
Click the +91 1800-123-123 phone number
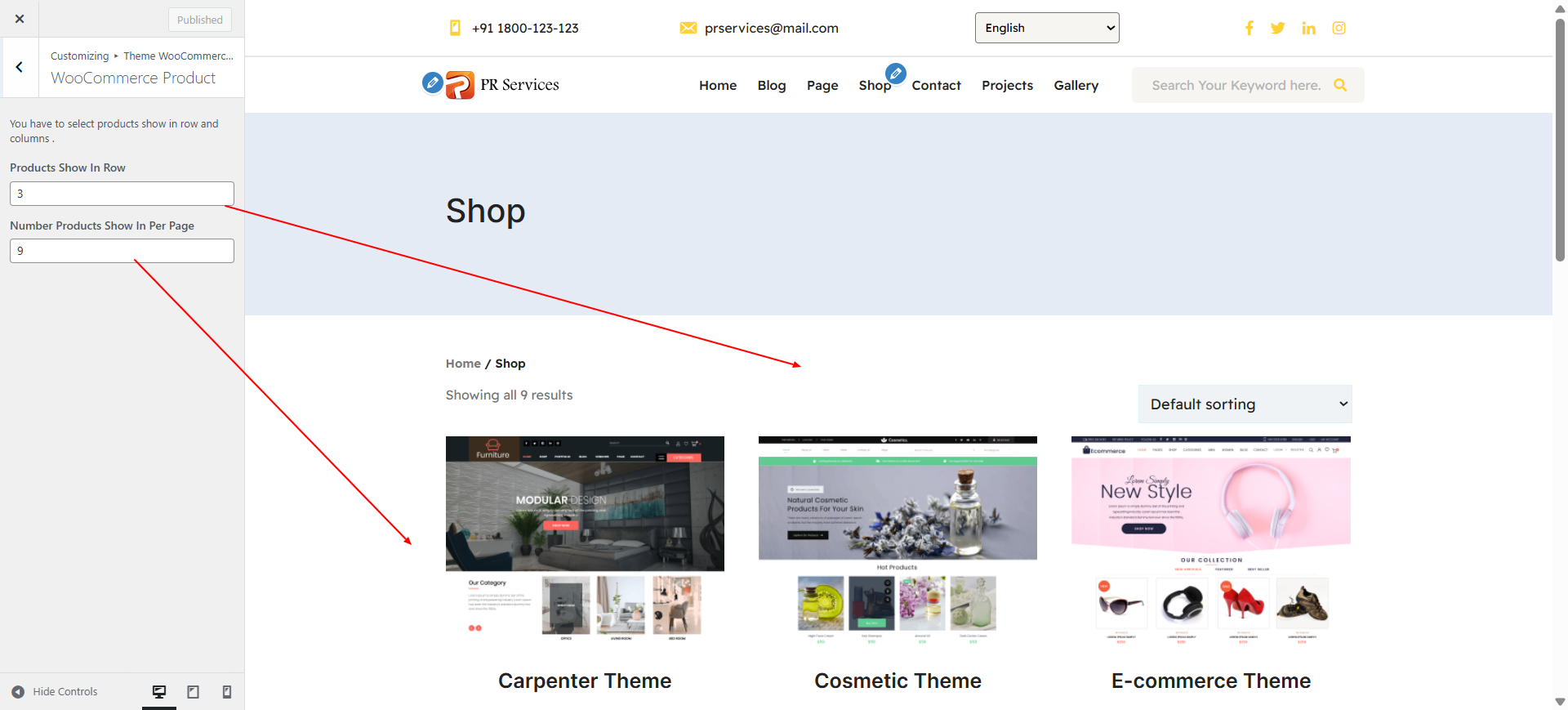click(525, 28)
